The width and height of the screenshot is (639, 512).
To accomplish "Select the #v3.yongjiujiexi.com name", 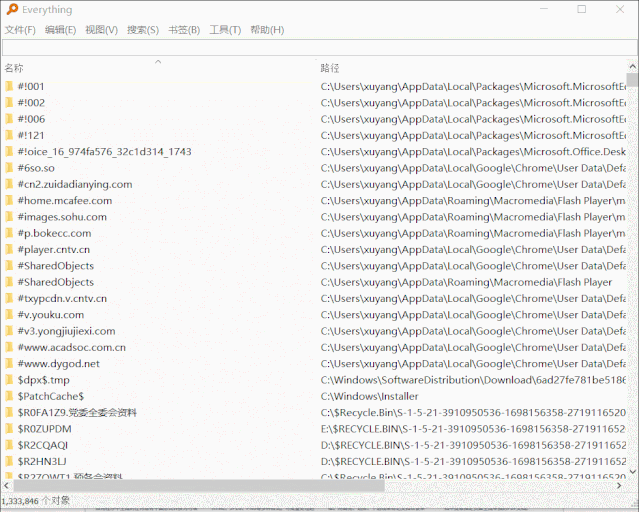I will [66, 331].
